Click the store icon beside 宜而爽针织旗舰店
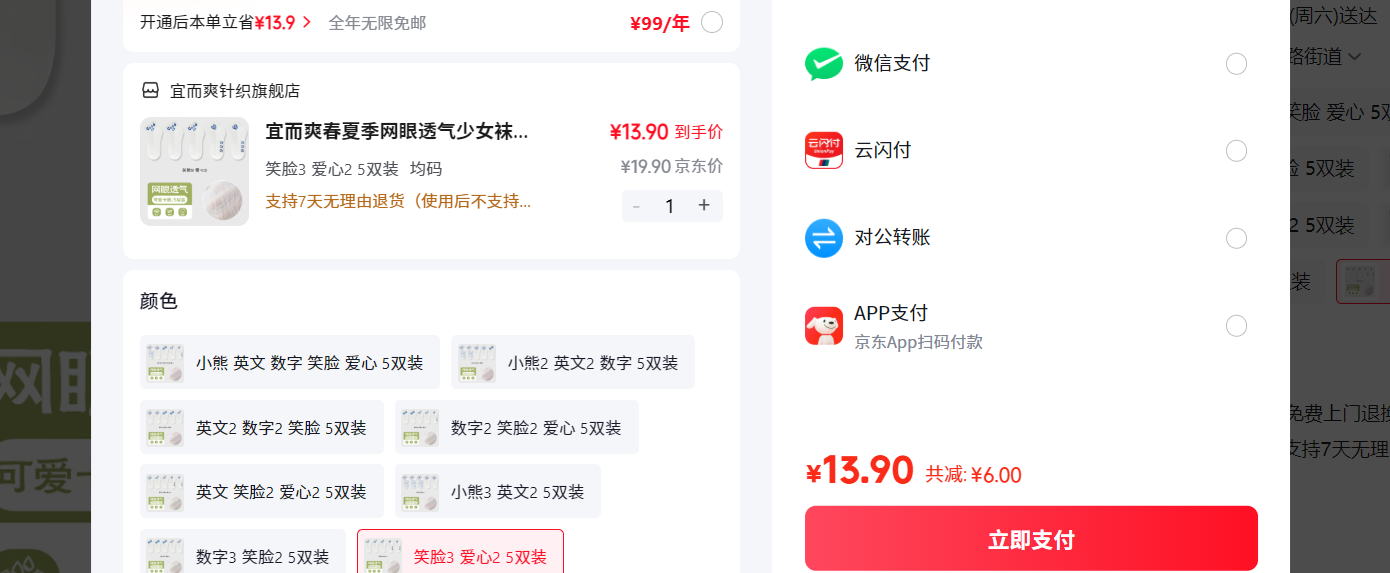 (150, 91)
